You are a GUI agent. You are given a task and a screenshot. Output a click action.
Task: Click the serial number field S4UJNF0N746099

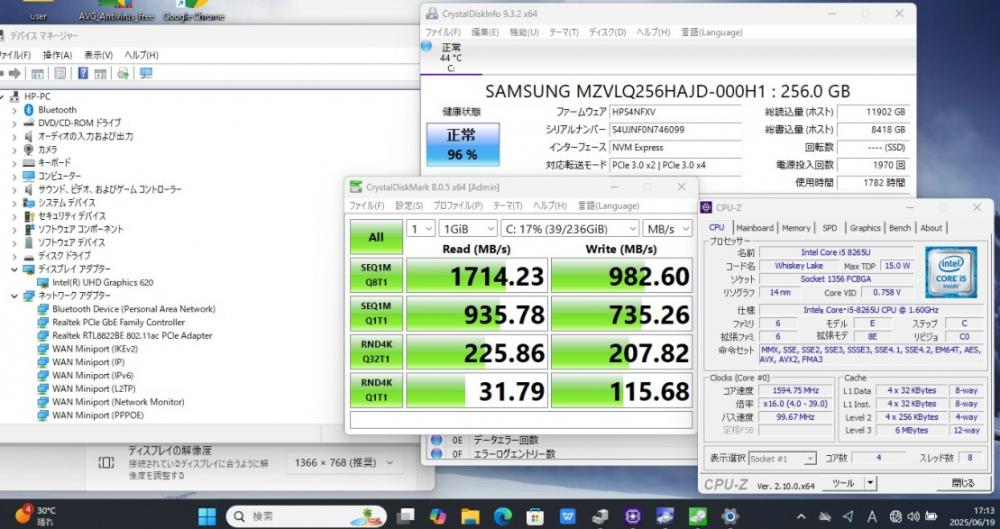tap(675, 130)
